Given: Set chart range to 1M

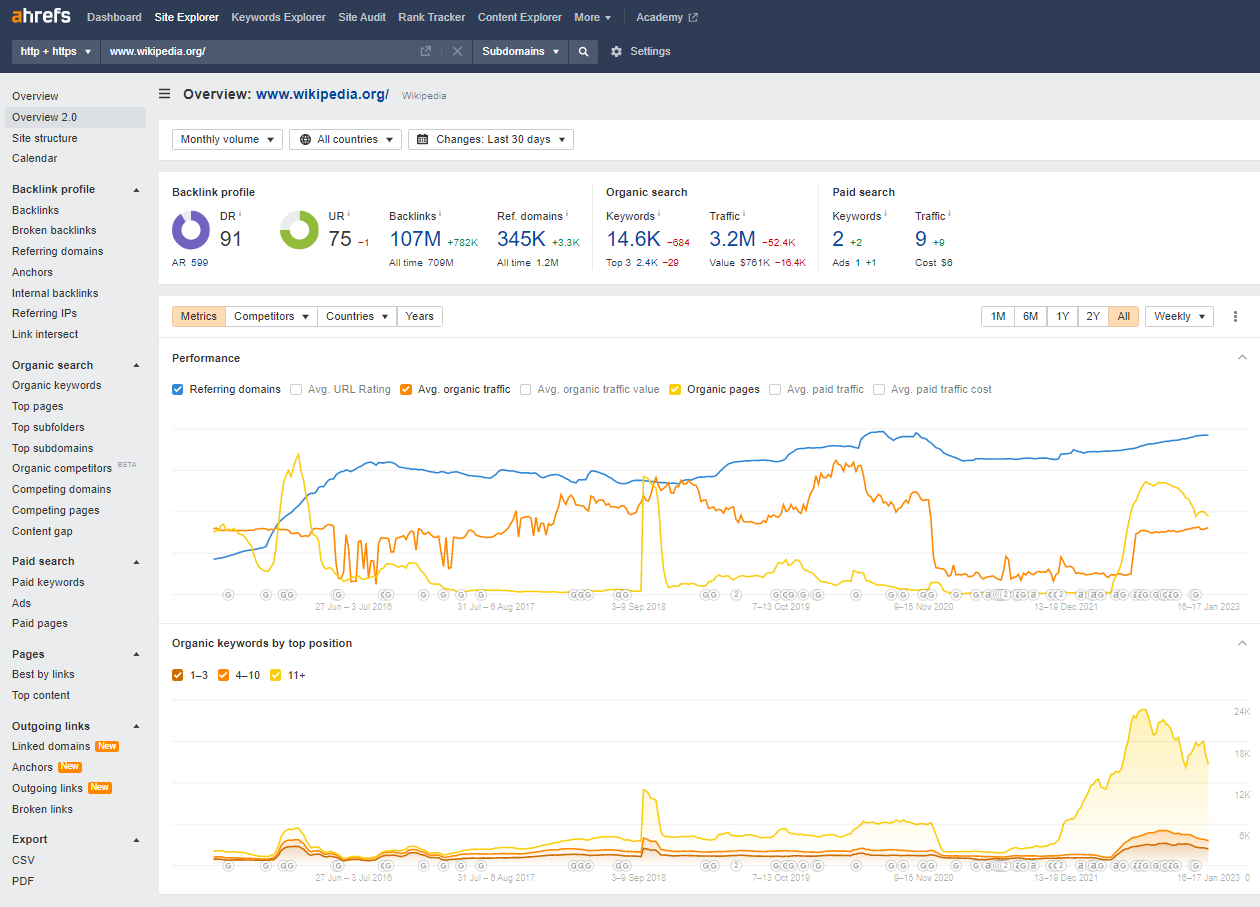Looking at the screenshot, I should [x=998, y=316].
